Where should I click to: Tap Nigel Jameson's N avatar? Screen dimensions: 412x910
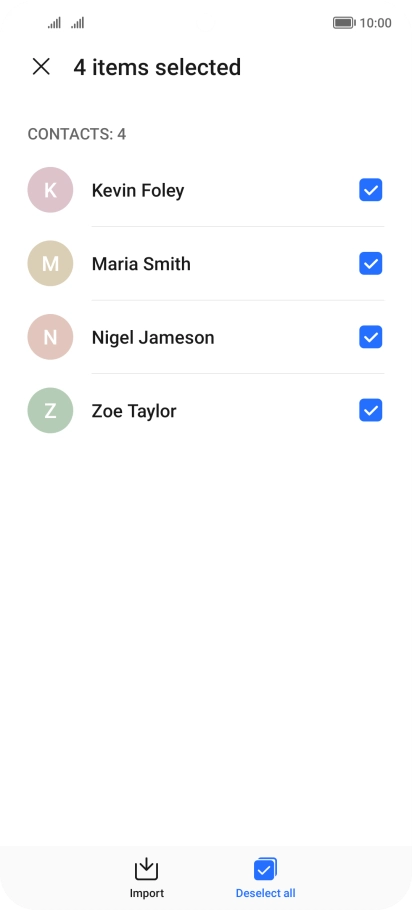(50, 337)
